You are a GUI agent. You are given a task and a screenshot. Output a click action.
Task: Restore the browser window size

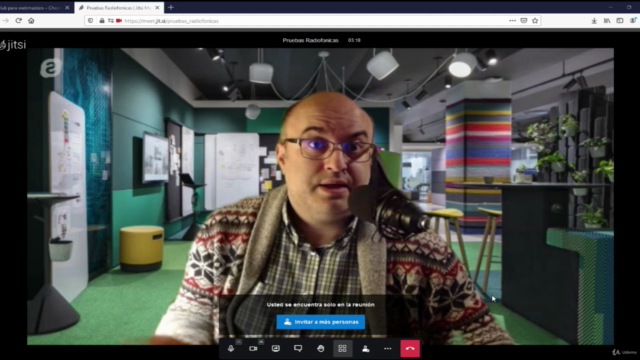(x=629, y=7)
